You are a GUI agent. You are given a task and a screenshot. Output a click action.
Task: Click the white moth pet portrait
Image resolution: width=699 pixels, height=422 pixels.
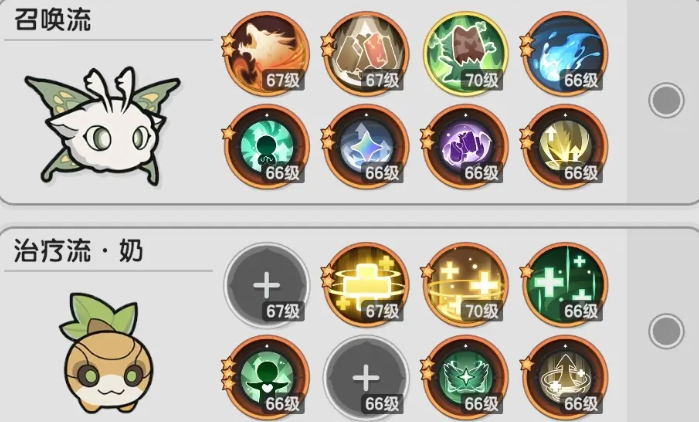pyautogui.click(x=103, y=126)
